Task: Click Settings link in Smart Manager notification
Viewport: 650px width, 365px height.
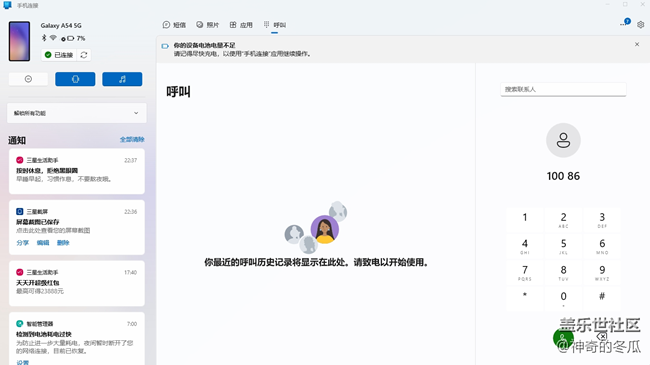Action: (22, 362)
